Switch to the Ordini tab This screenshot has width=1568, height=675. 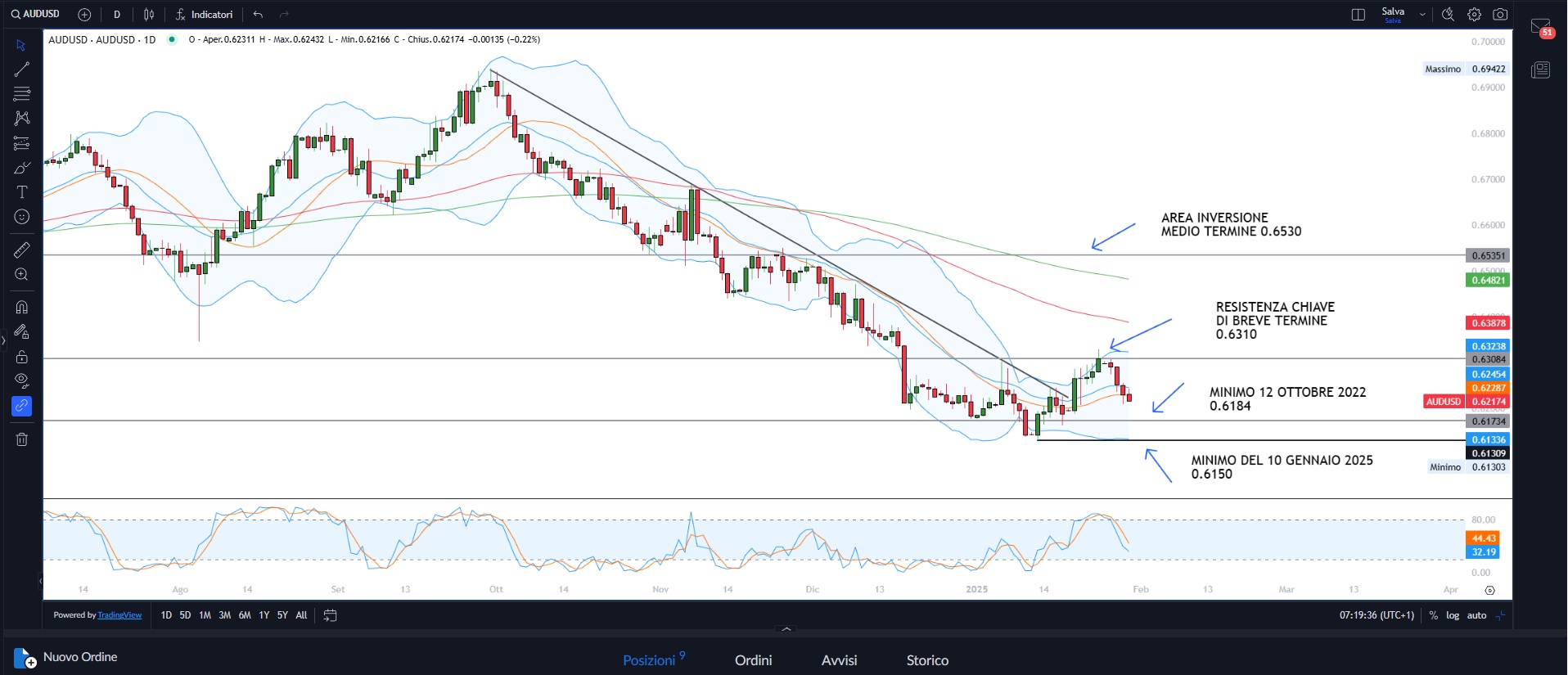tap(753, 660)
